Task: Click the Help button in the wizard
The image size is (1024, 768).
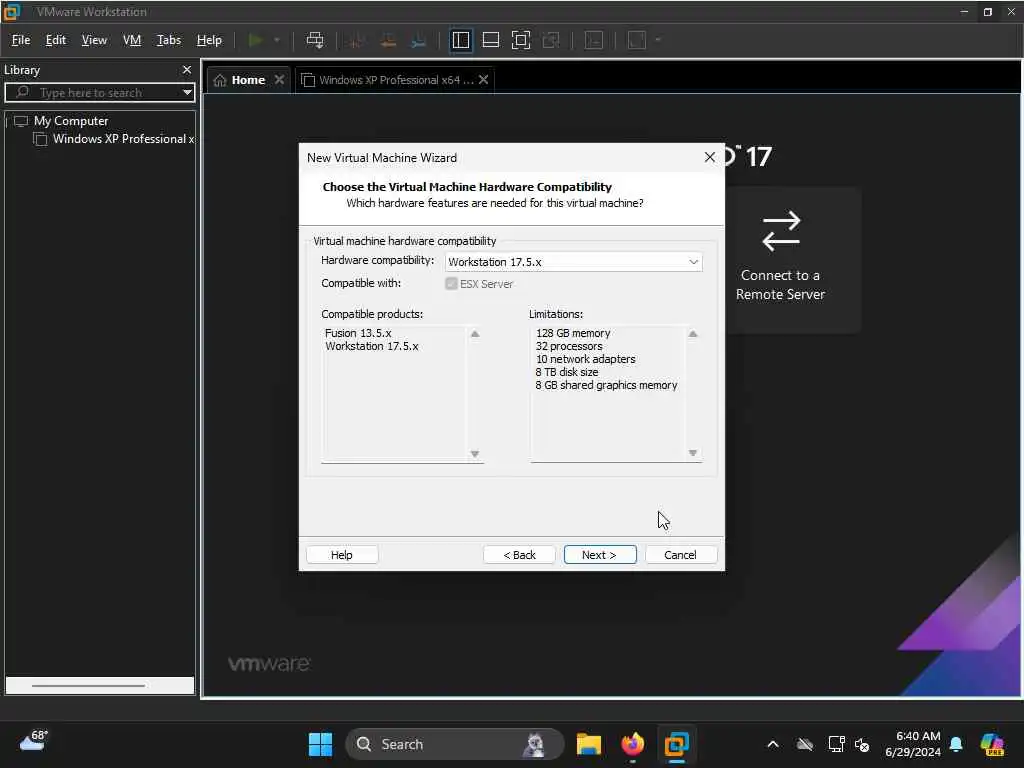Action: (x=342, y=554)
